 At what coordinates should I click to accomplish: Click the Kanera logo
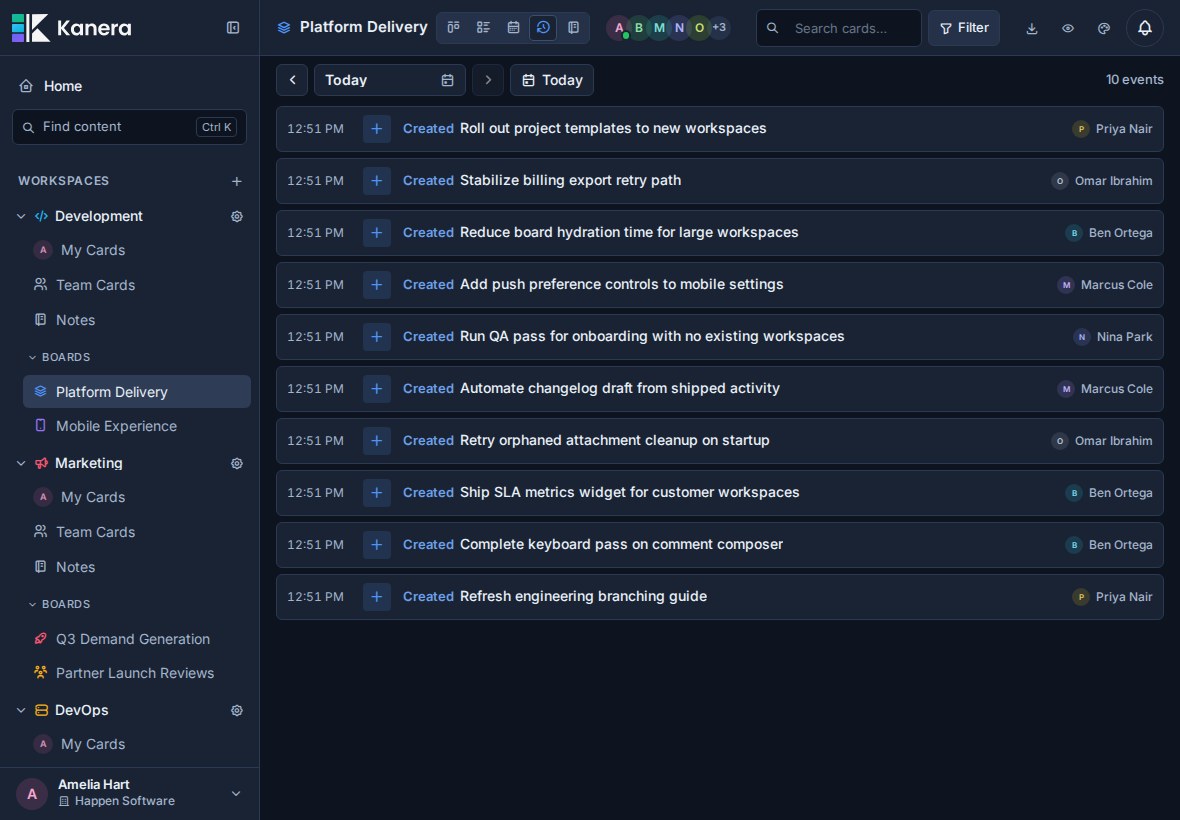[71, 28]
